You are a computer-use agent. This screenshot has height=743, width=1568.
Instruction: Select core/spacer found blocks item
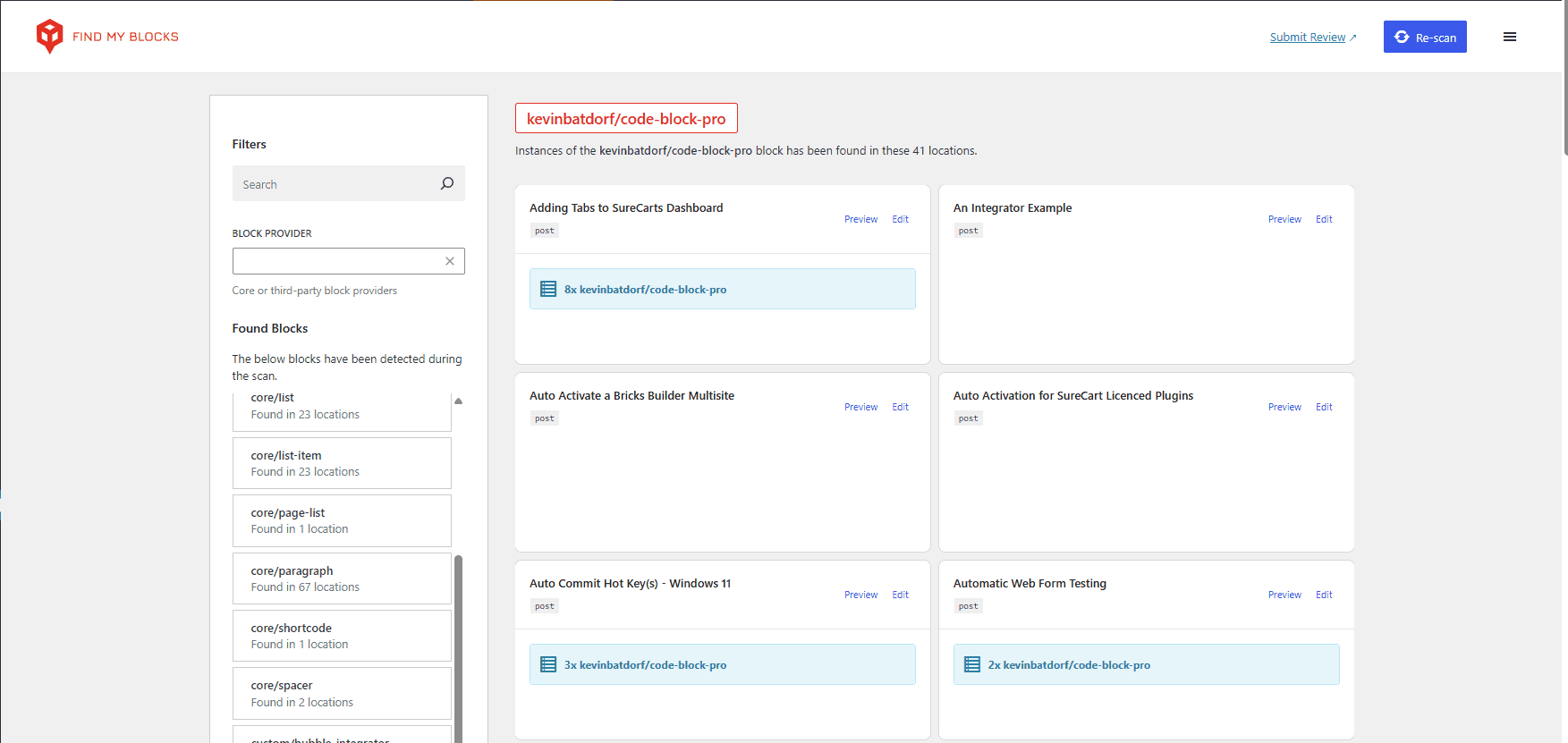(342, 693)
